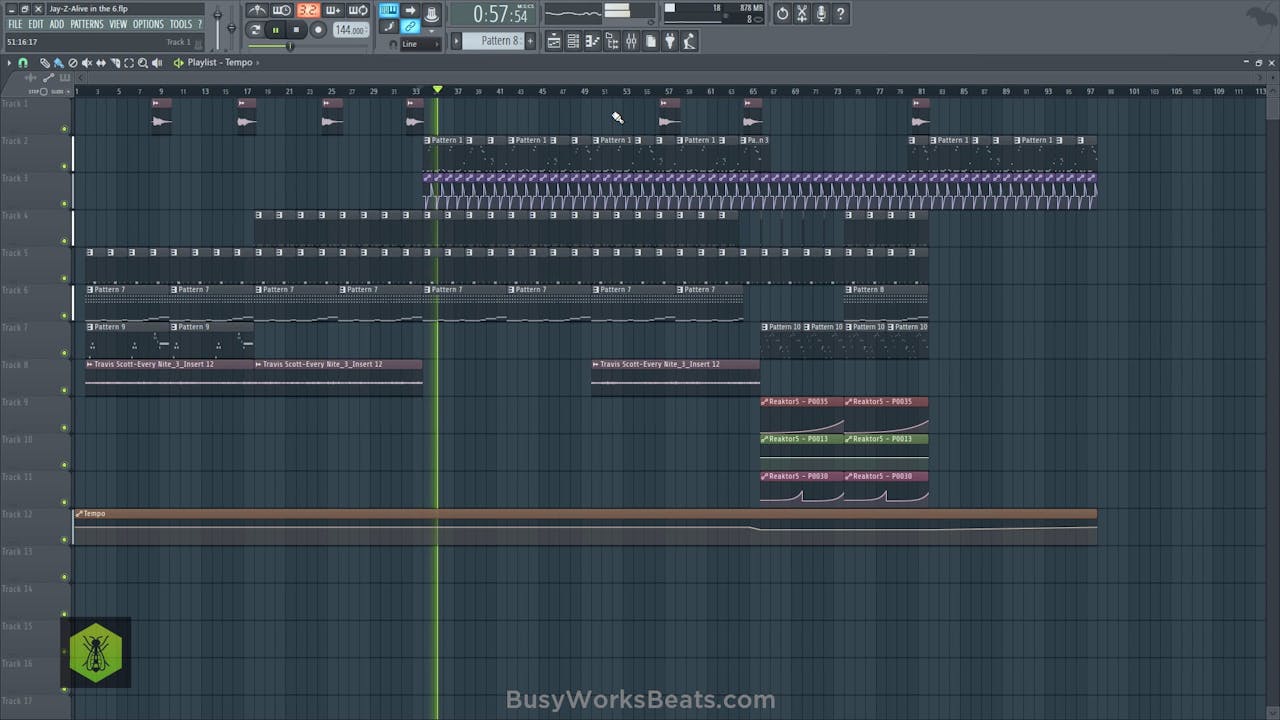Open the playlist options menu arrow
This screenshot has height=720, width=1280.
9,63
